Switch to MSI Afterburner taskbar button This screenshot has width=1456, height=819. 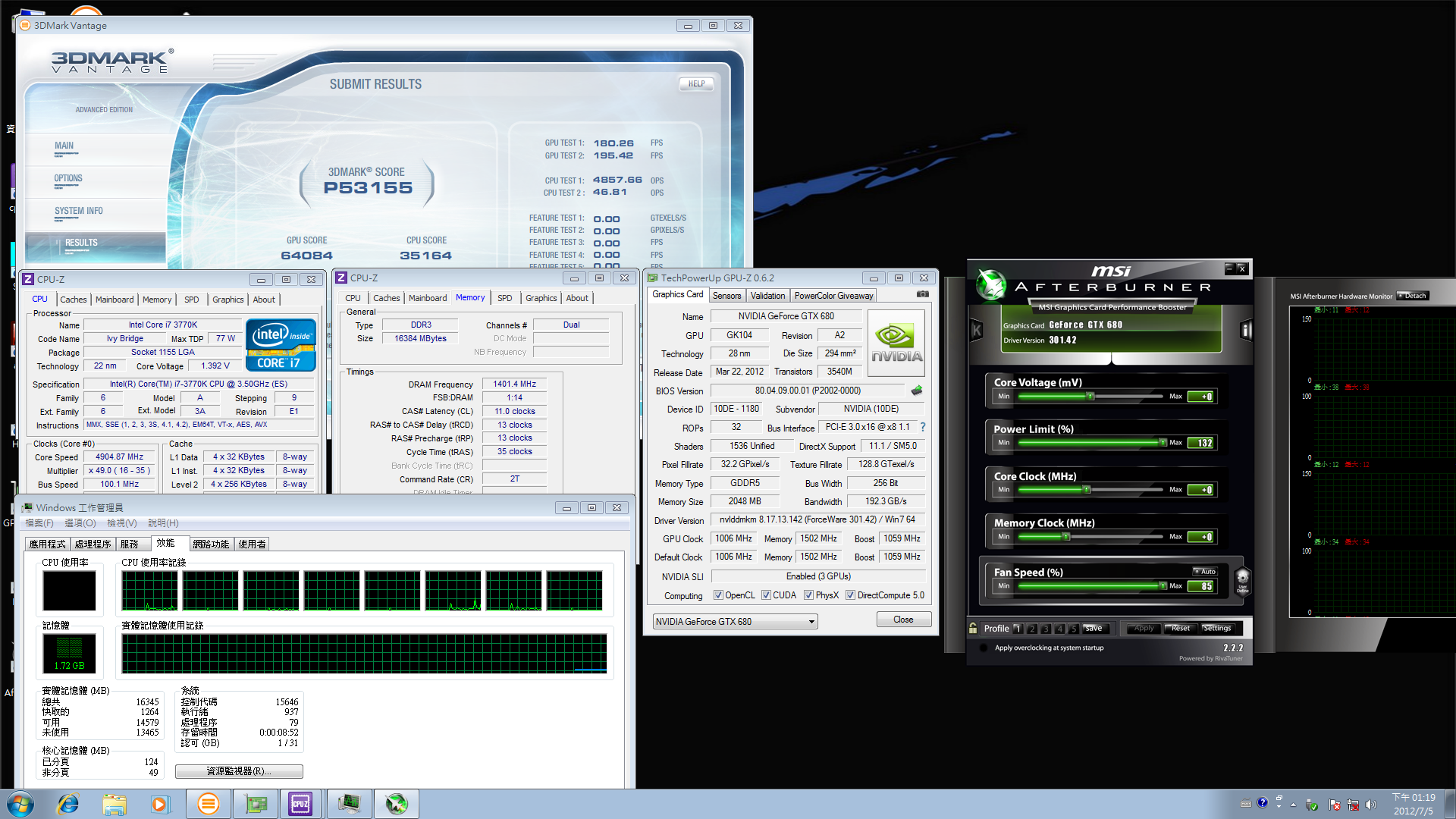pos(397,804)
